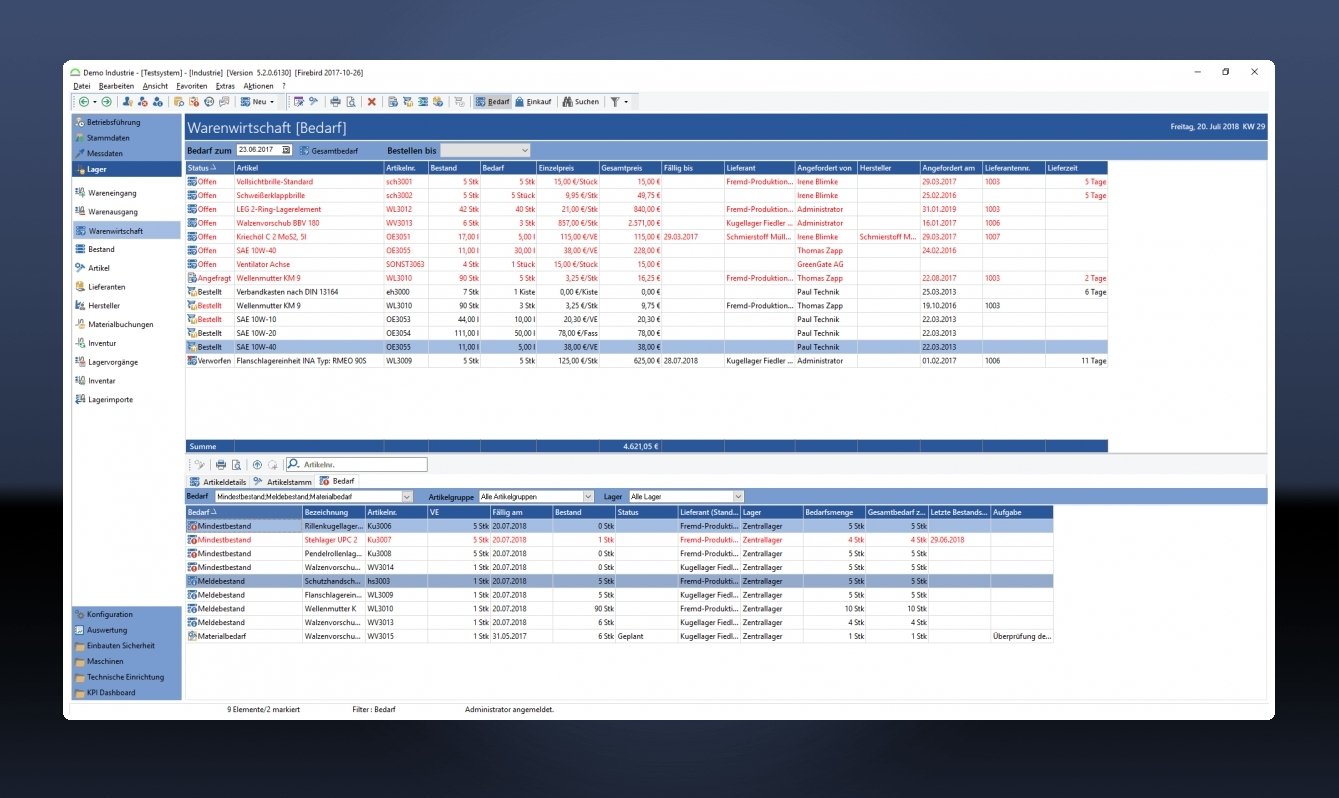The height and width of the screenshot is (798, 1339).
Task: Open the Lager filter dropdown
Action: 738,497
